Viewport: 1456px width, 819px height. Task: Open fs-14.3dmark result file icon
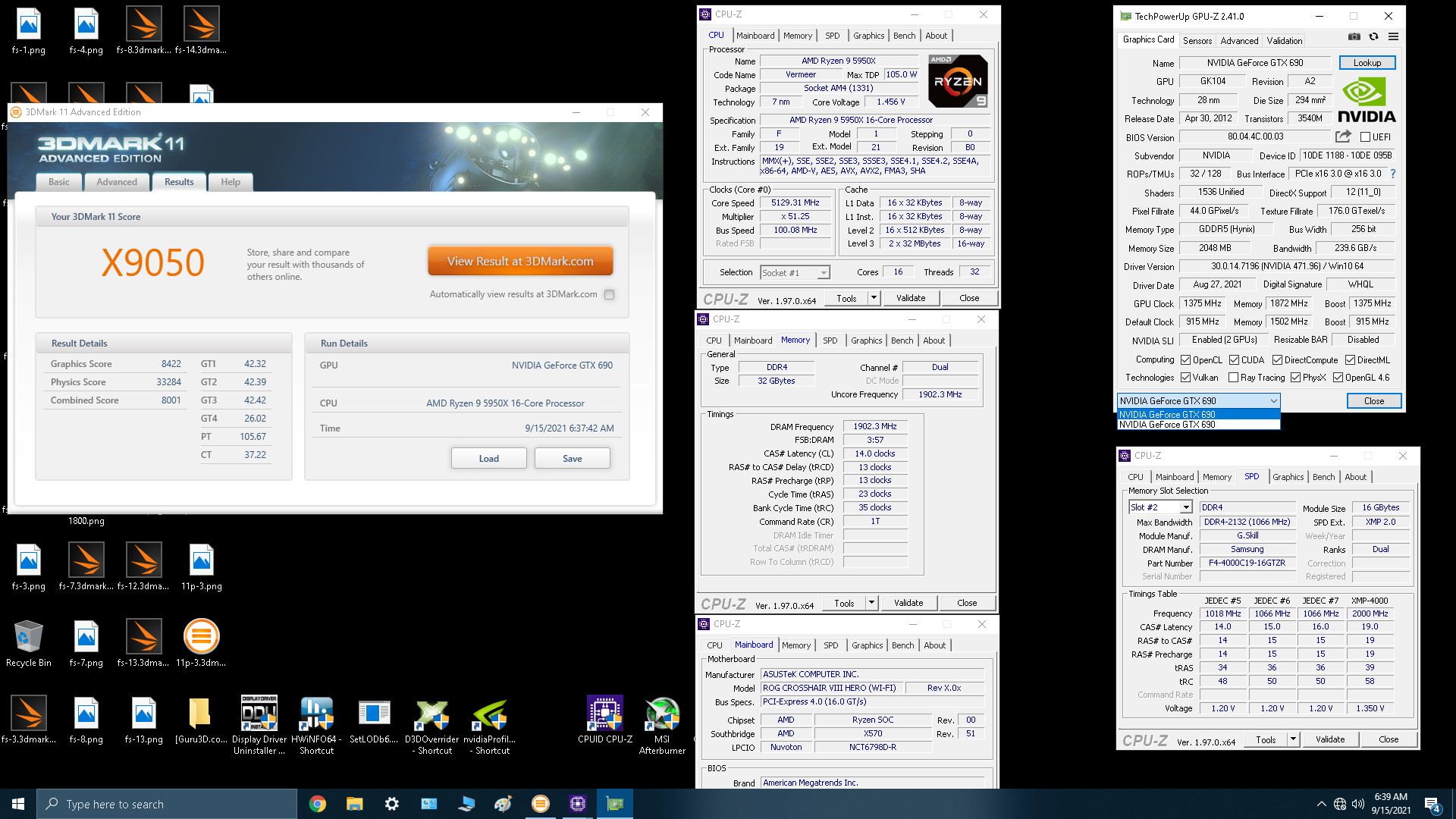coord(201,31)
